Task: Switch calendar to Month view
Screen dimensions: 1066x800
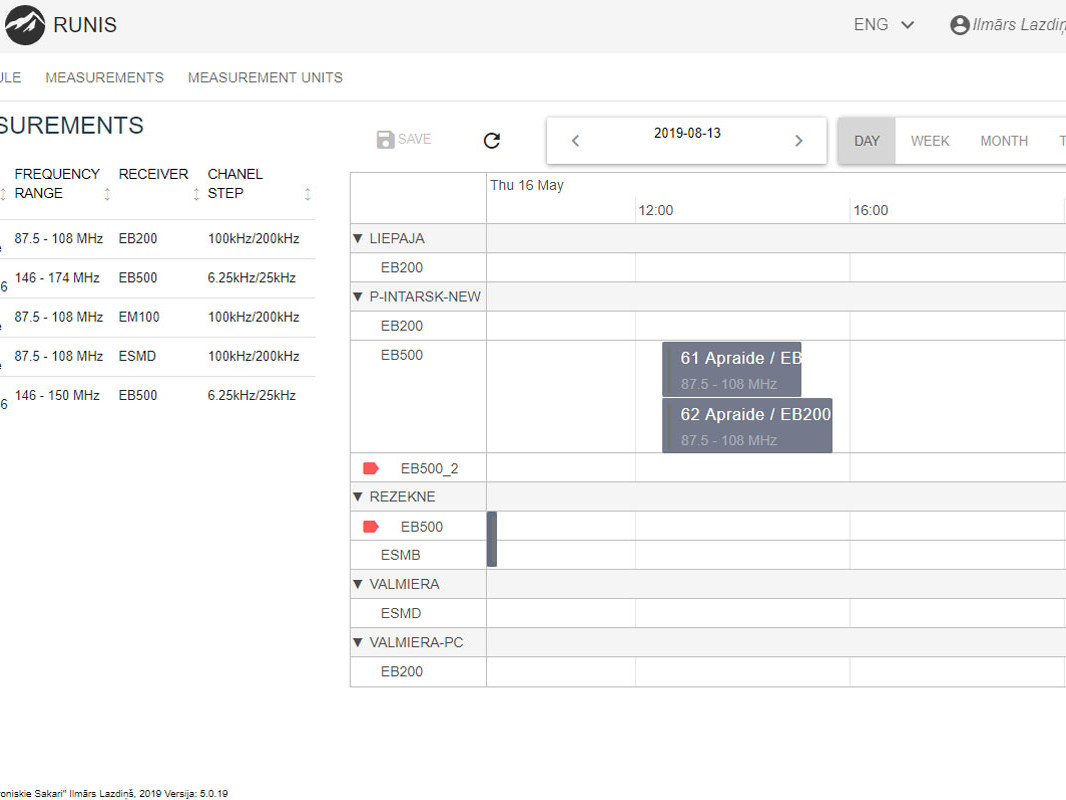Action: 1003,141
